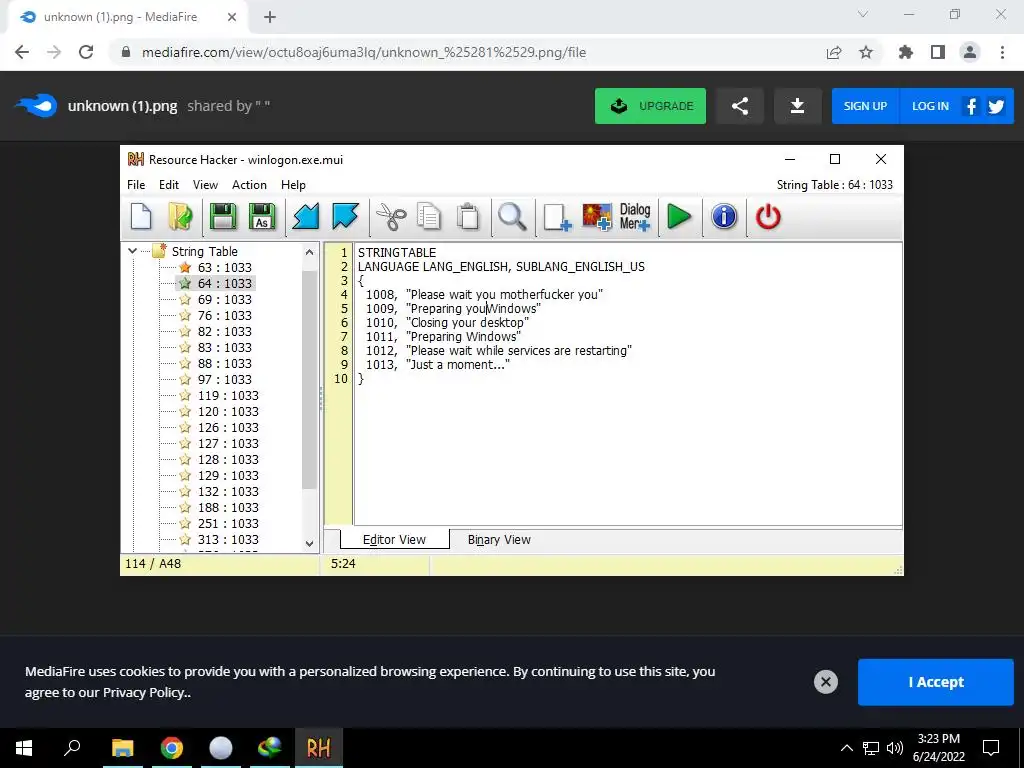The height and width of the screenshot is (768, 1024).
Task: Open the Help menu
Action: 293,185
